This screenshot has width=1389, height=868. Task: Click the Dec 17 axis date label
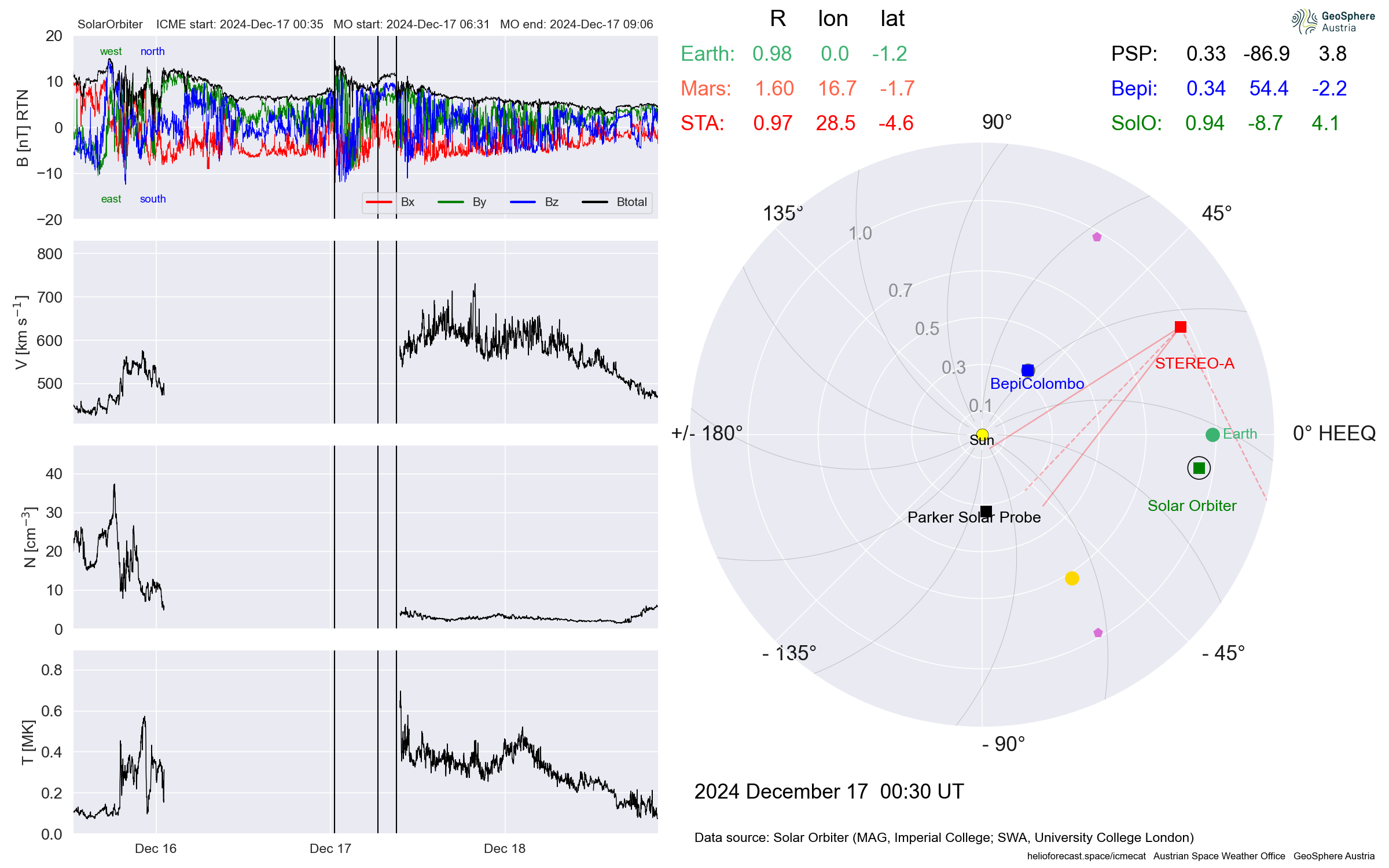point(330,848)
